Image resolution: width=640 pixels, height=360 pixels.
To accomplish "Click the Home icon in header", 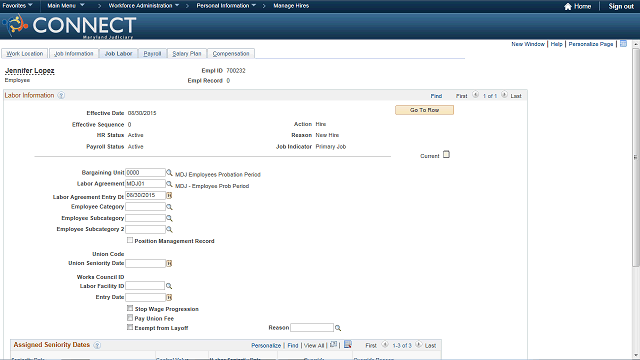I will point(568,6).
